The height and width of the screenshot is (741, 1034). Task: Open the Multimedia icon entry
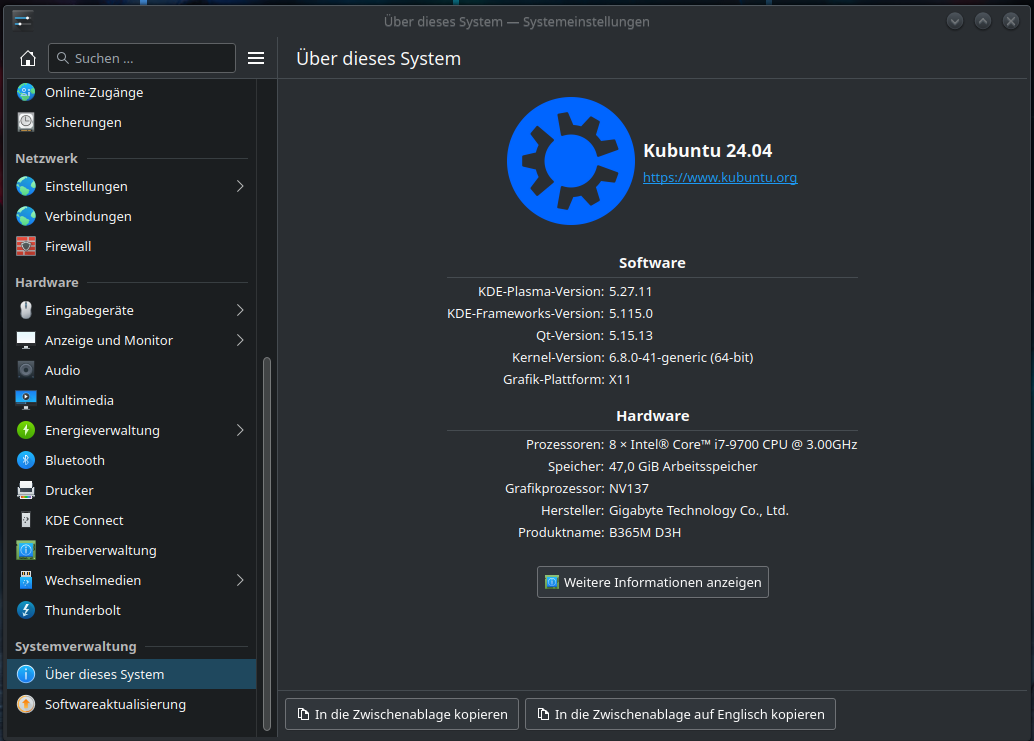pos(26,400)
